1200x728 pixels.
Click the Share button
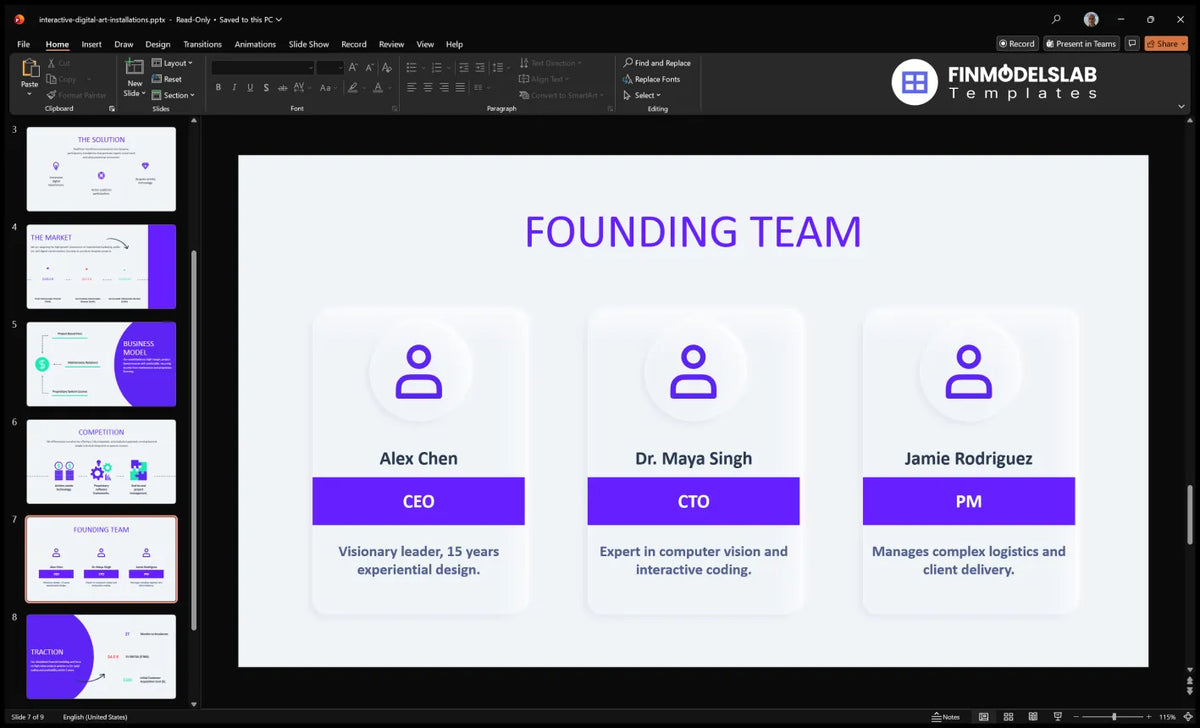(x=1166, y=44)
